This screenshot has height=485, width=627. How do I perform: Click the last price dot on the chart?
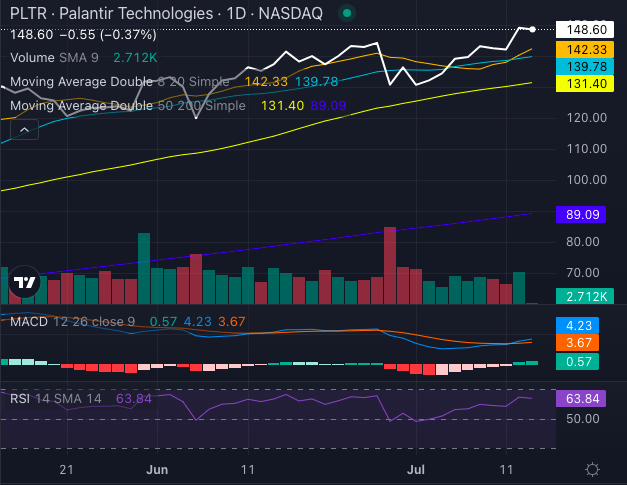[532, 29]
